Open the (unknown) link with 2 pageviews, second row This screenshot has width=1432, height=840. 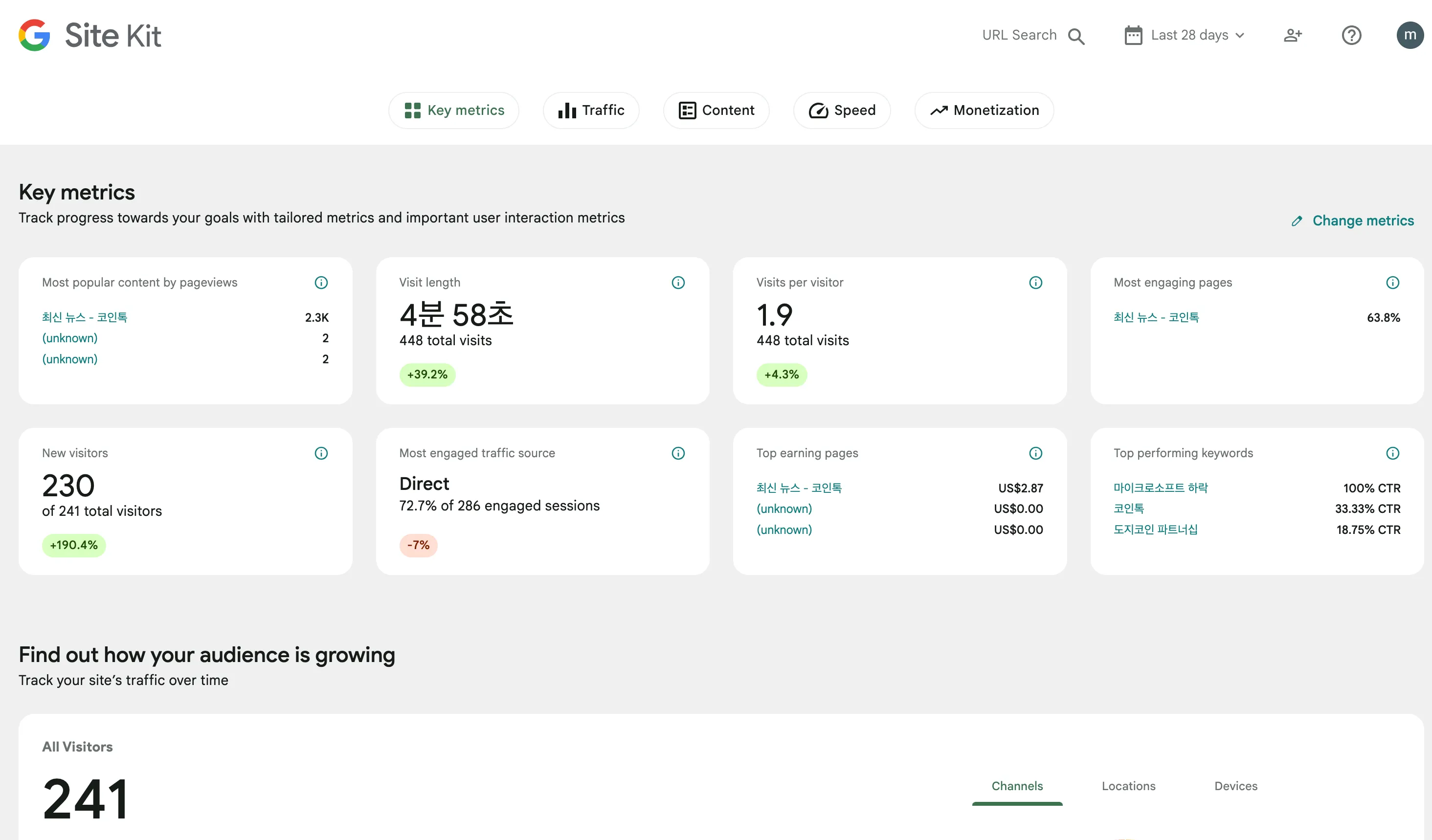[x=70, y=338]
